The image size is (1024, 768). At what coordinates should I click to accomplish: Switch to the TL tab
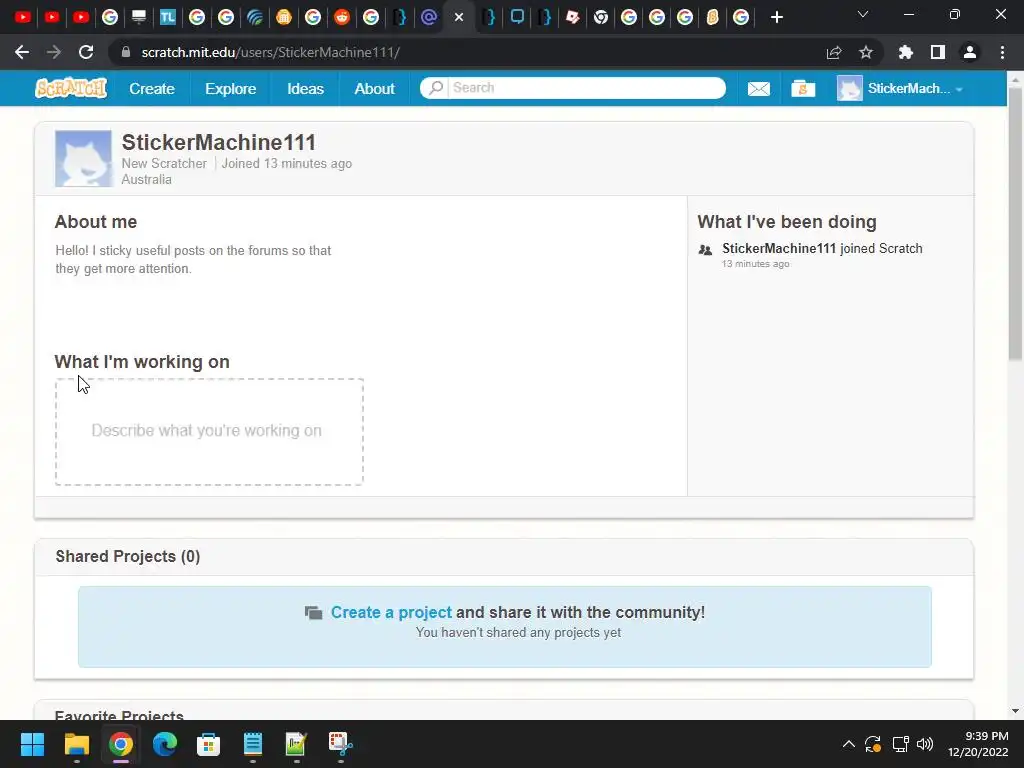(x=168, y=17)
